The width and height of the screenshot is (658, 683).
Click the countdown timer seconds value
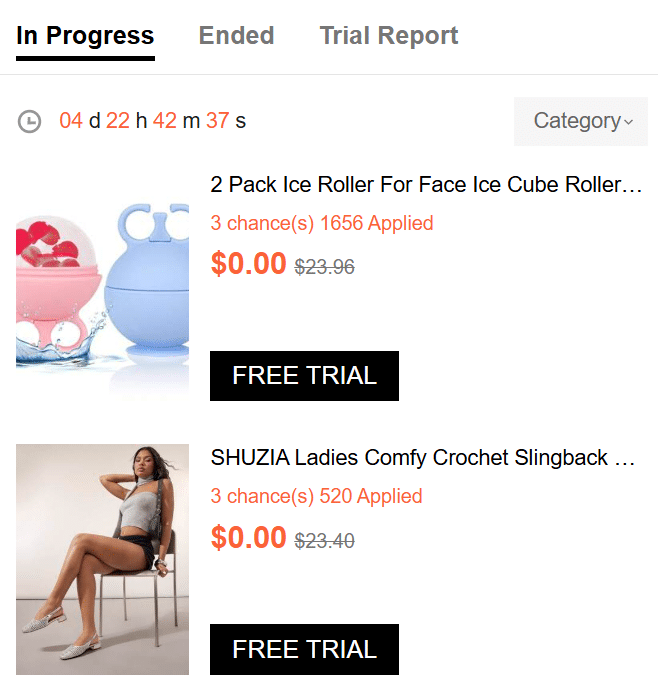(x=217, y=121)
